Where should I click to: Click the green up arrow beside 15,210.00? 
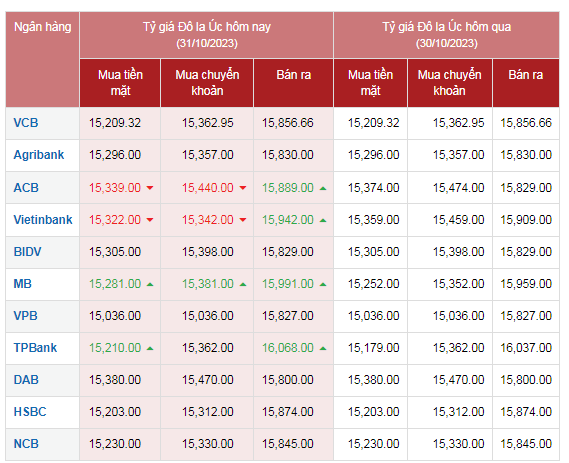(150, 348)
